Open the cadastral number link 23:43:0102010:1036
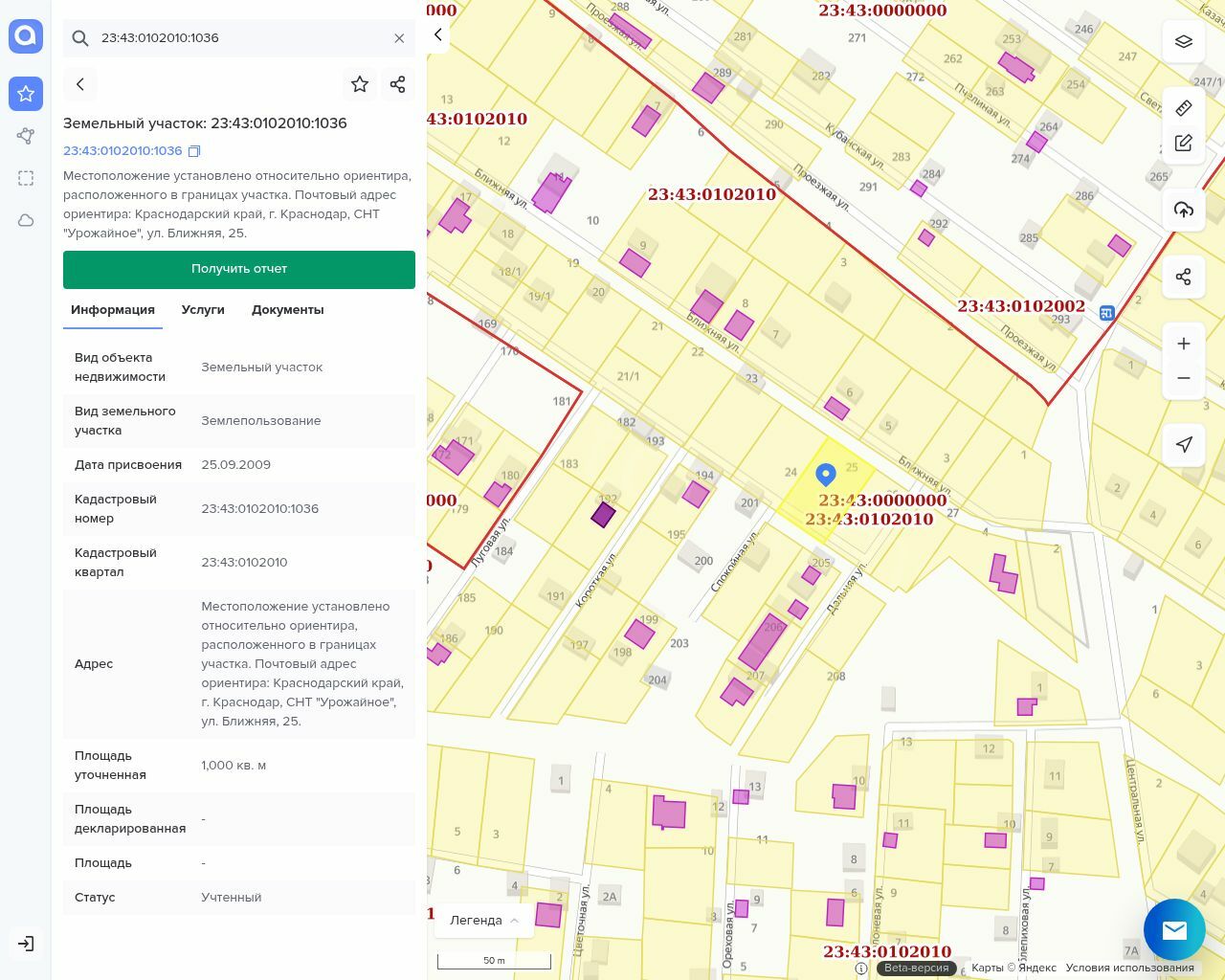This screenshot has height=980, width=1225. coord(122,151)
